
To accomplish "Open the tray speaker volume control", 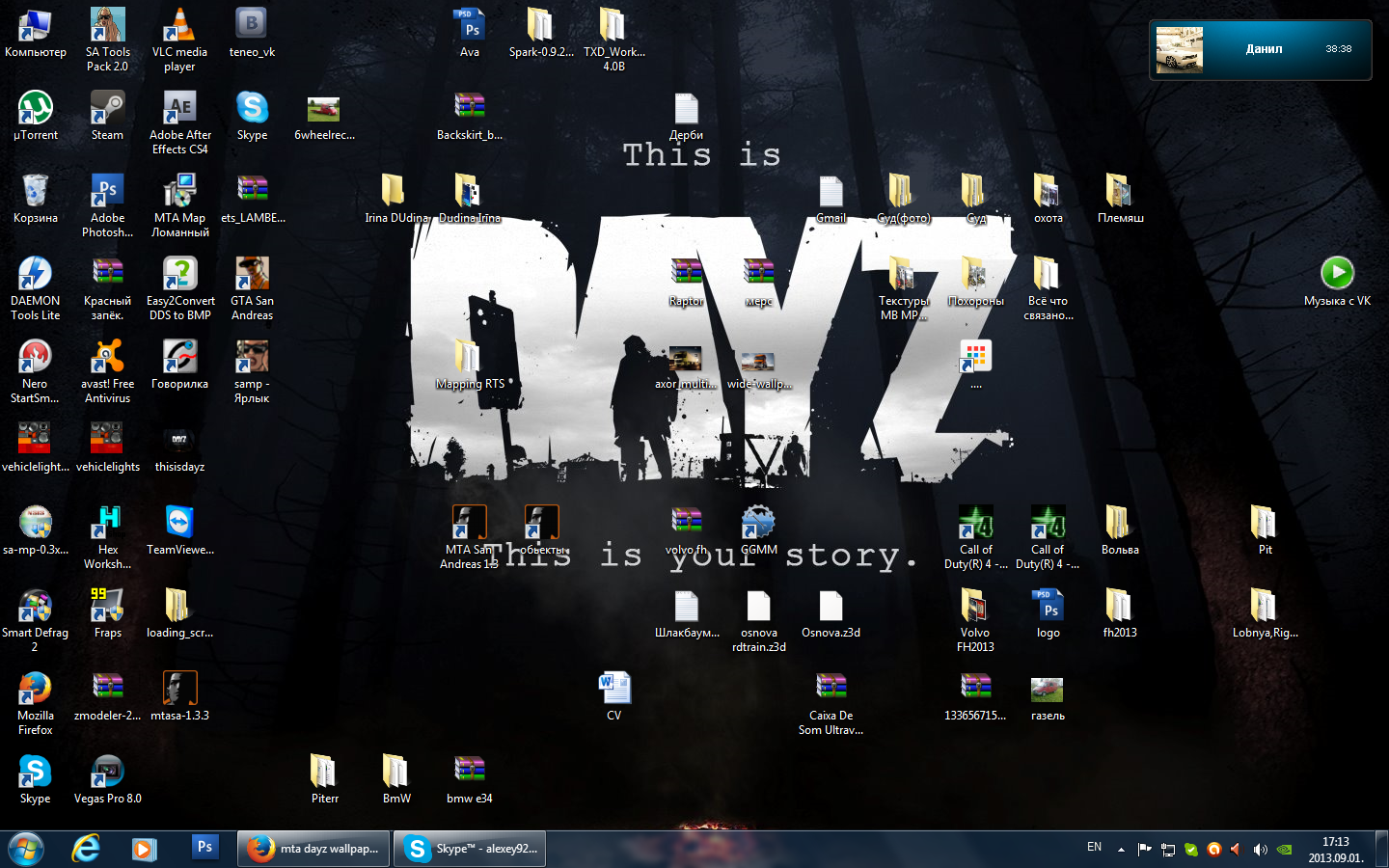I will [1260, 850].
